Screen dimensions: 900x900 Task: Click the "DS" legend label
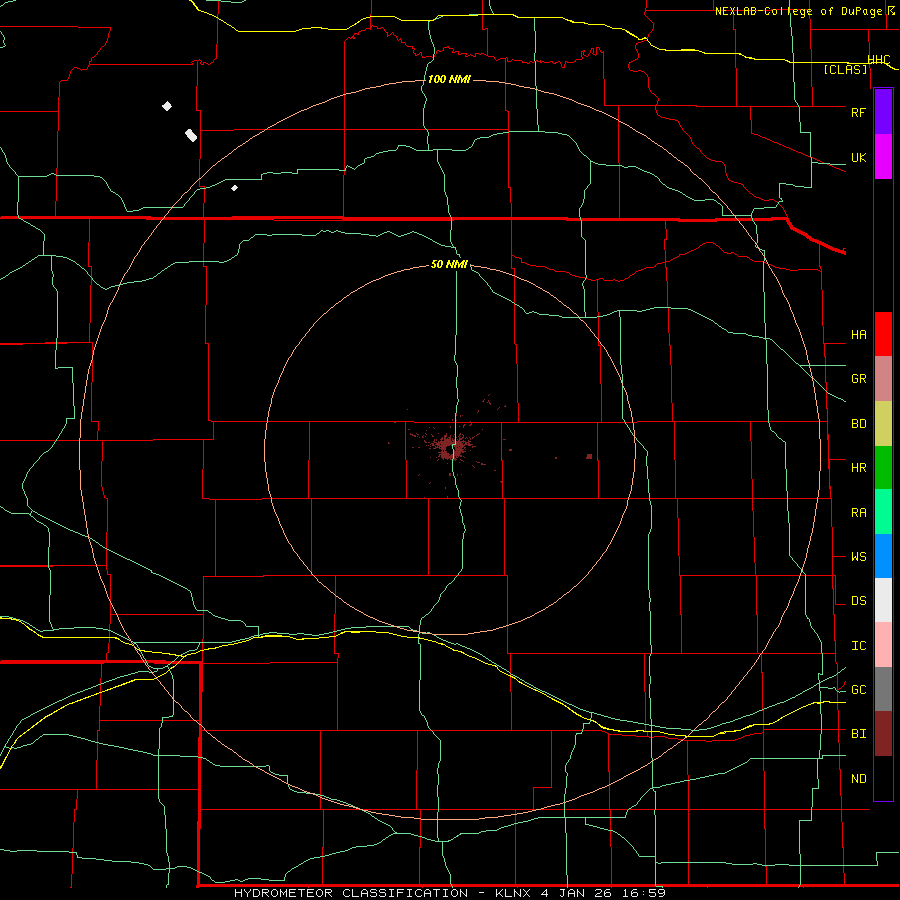[858, 601]
